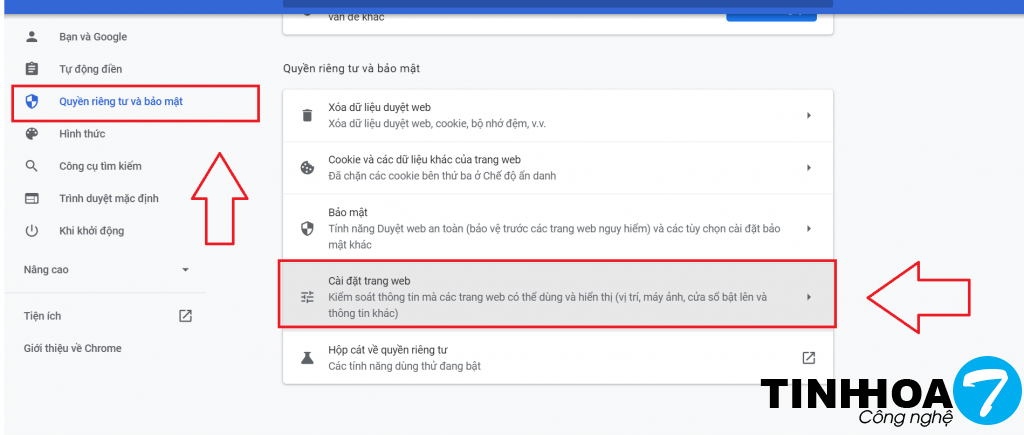This screenshot has width=1024, height=435.
Task: Open external link icon for Hộp cát row
Action: tap(808, 358)
